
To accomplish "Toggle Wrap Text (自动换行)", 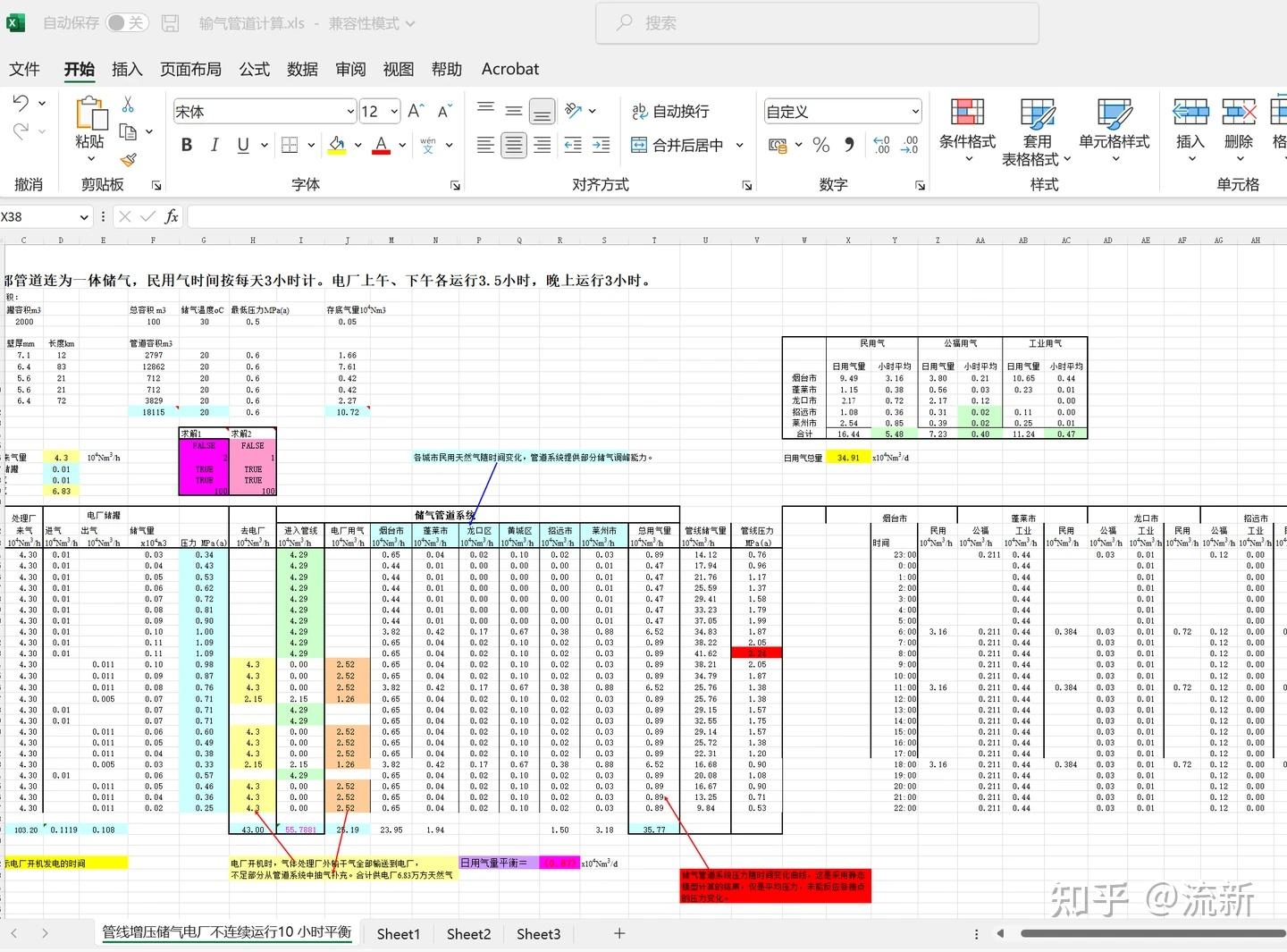I will click(670, 111).
